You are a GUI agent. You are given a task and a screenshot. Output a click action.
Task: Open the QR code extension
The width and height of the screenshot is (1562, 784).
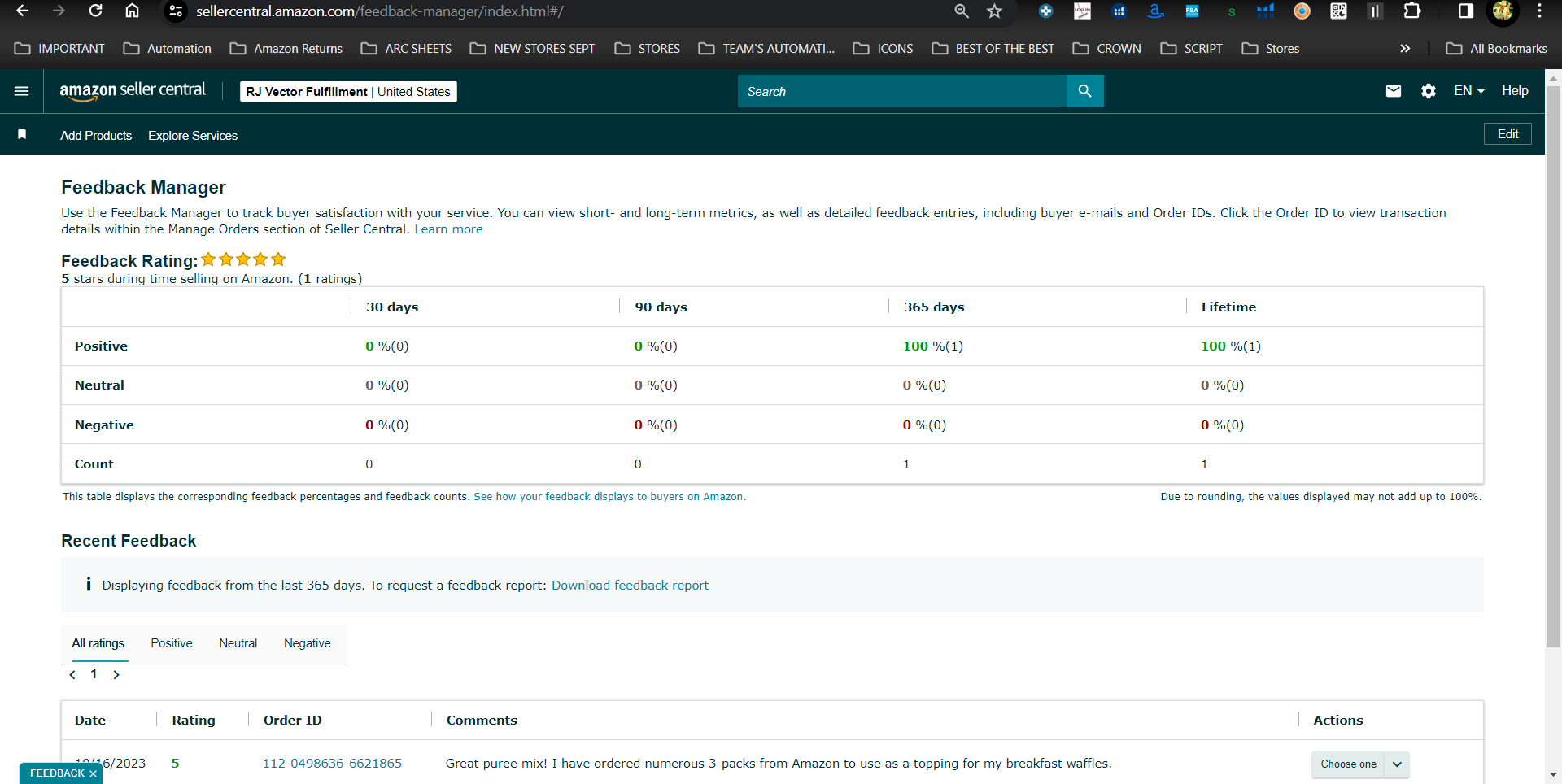[1338, 11]
